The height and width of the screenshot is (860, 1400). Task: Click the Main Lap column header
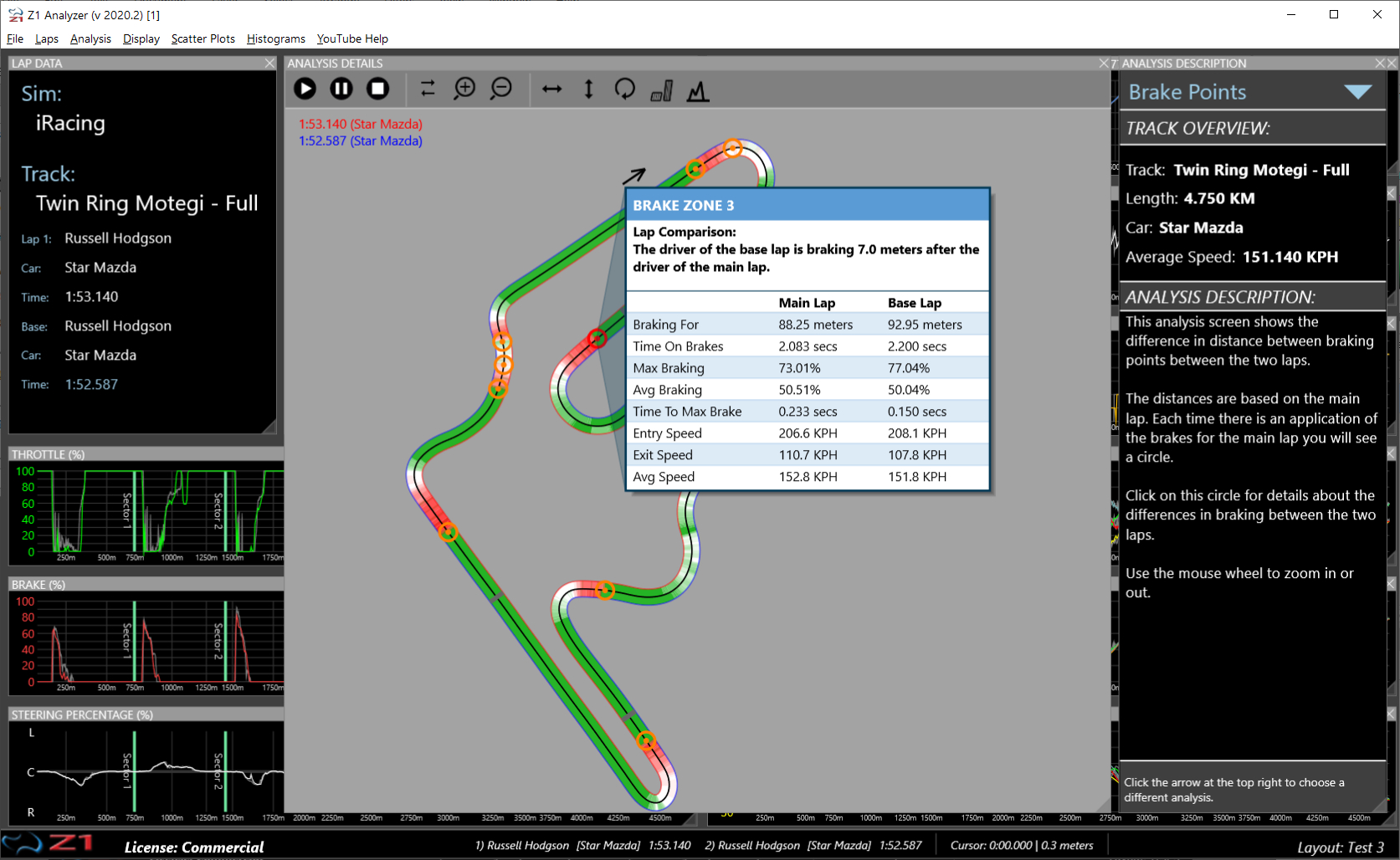tap(807, 303)
